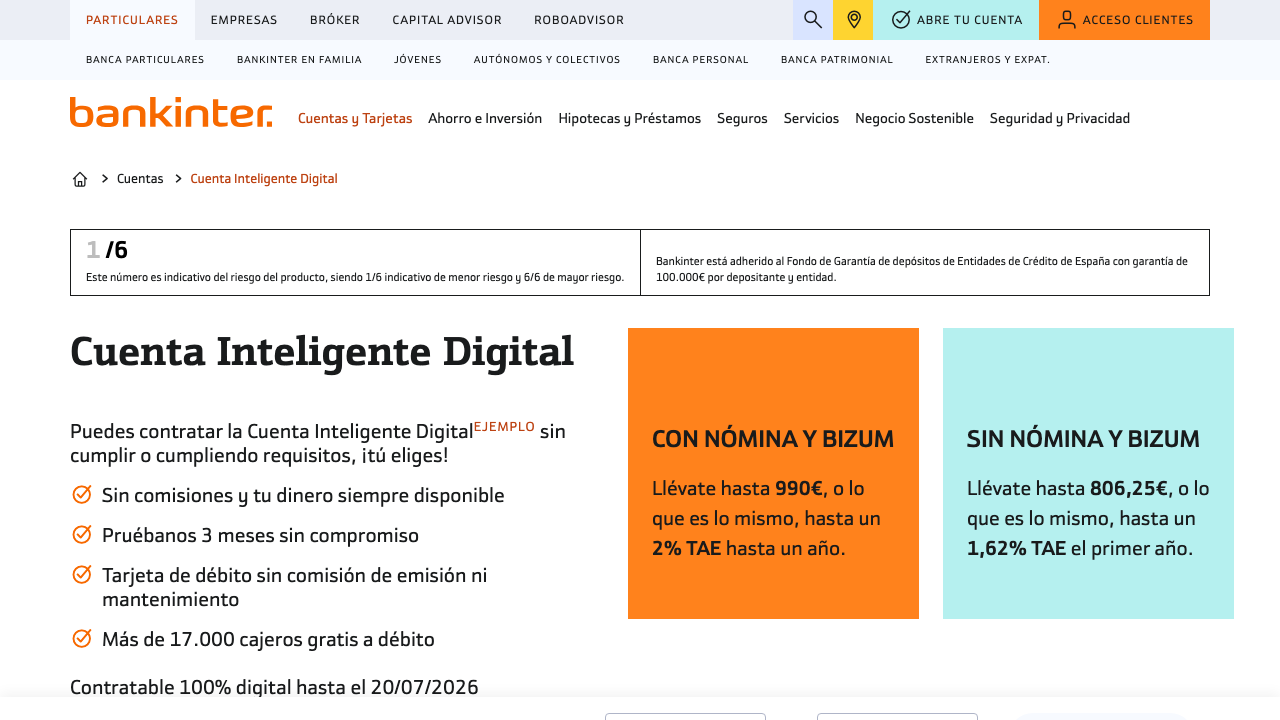The height and width of the screenshot is (720, 1280).
Task: Open Extranjeros y Expat. section
Action: click(987, 60)
